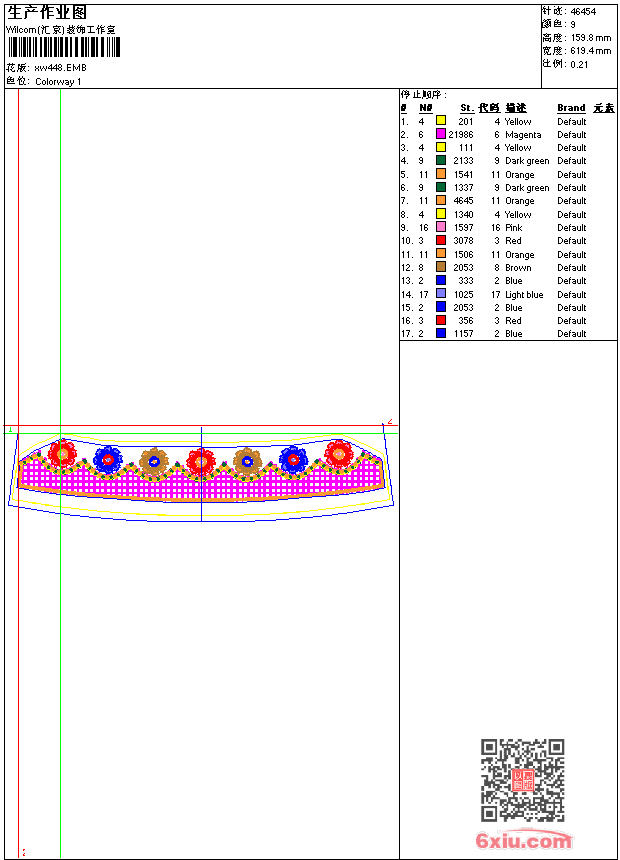The height and width of the screenshot is (860, 620).
Task: Click the 'Magenta' description text
Action: tap(523, 135)
